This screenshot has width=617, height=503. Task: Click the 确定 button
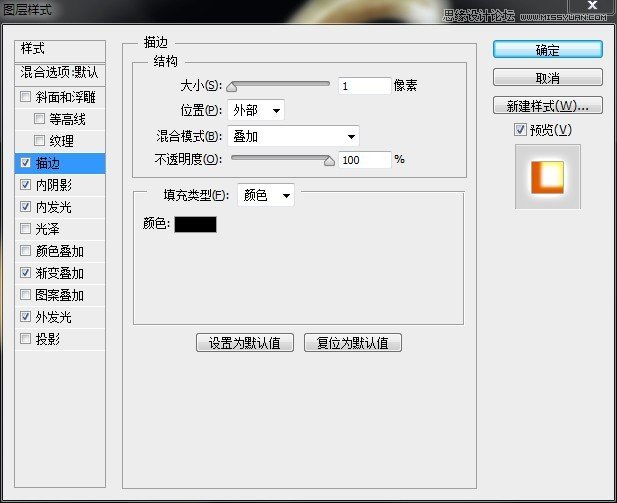[x=547, y=50]
